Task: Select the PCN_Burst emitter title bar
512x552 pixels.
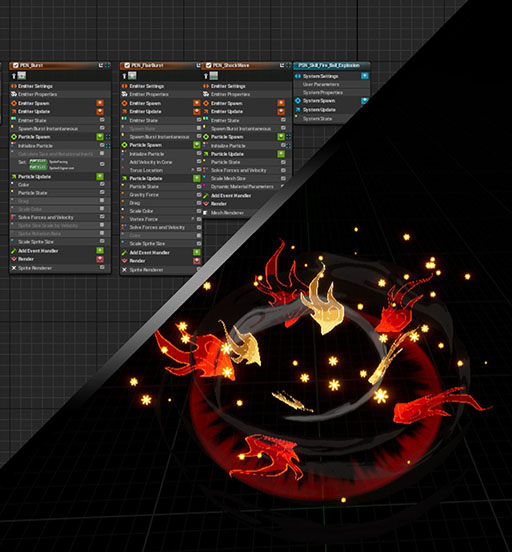Action: (60, 65)
